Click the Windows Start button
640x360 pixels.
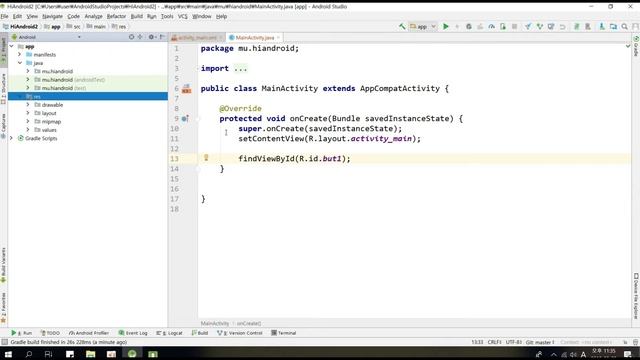8,354
